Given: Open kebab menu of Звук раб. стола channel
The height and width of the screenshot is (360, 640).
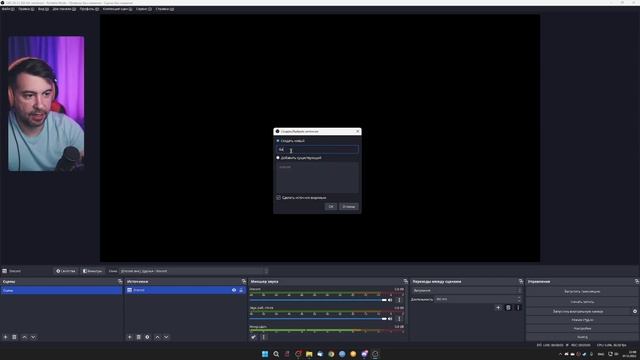Looking at the screenshot, I should point(399,318).
